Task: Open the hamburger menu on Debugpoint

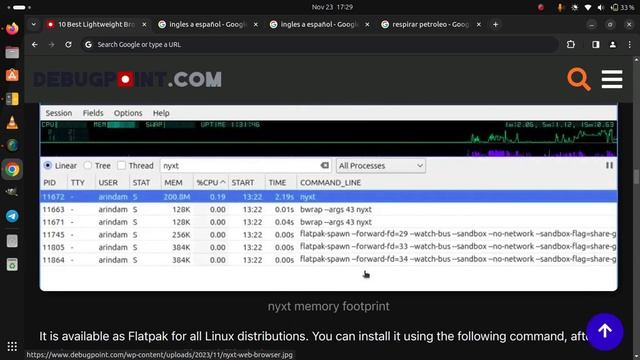Action: tap(612, 79)
